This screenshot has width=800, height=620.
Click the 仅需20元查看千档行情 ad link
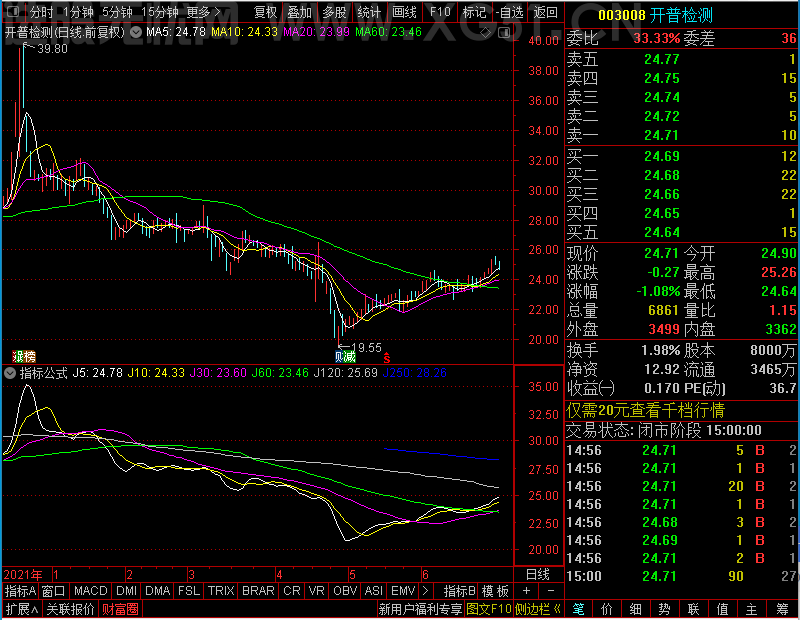(645, 410)
